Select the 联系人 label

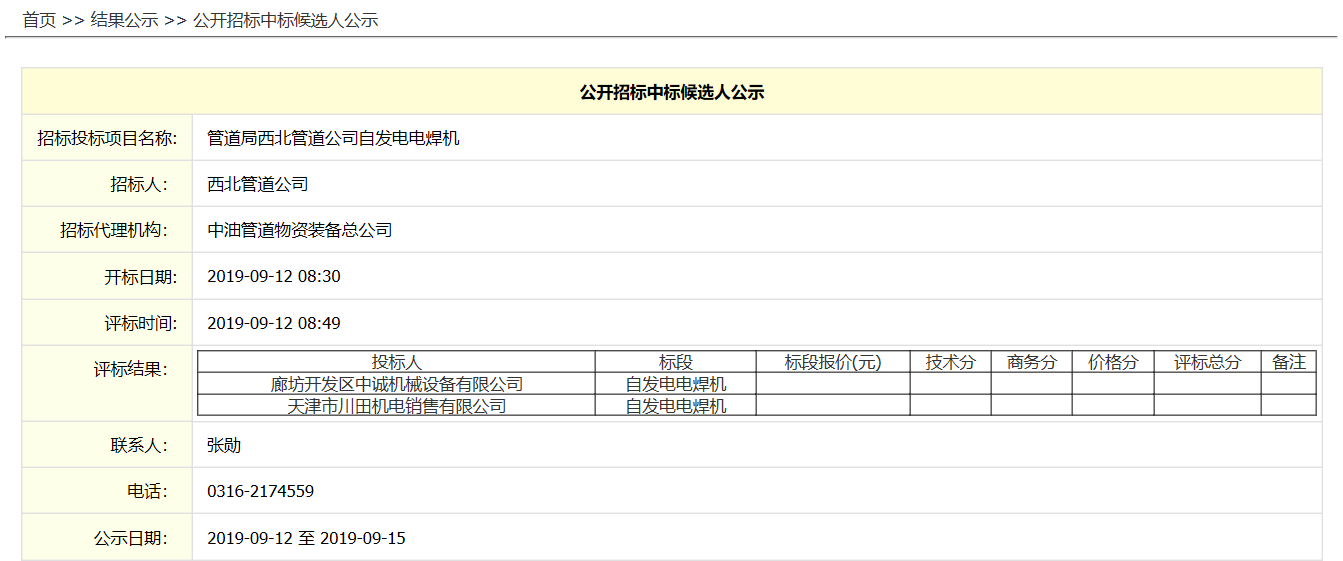pyautogui.click(x=140, y=445)
